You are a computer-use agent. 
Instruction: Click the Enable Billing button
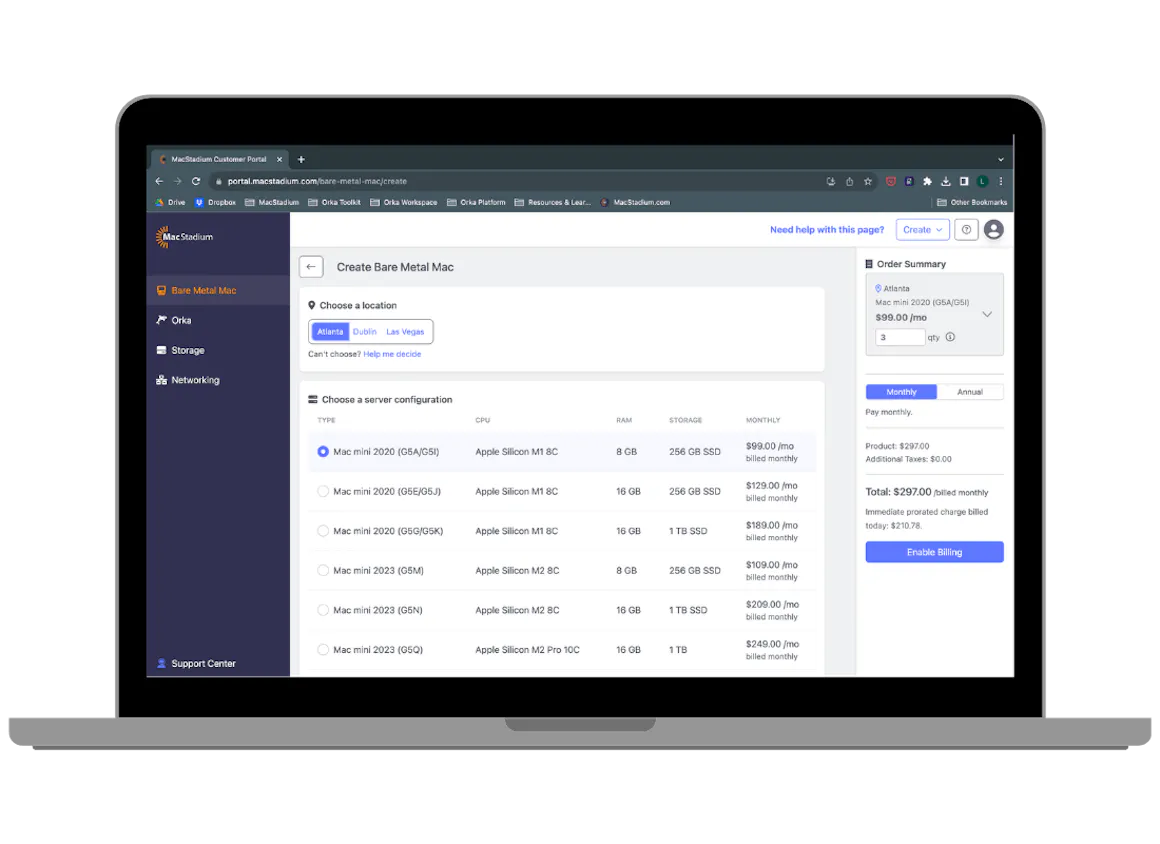[934, 552]
